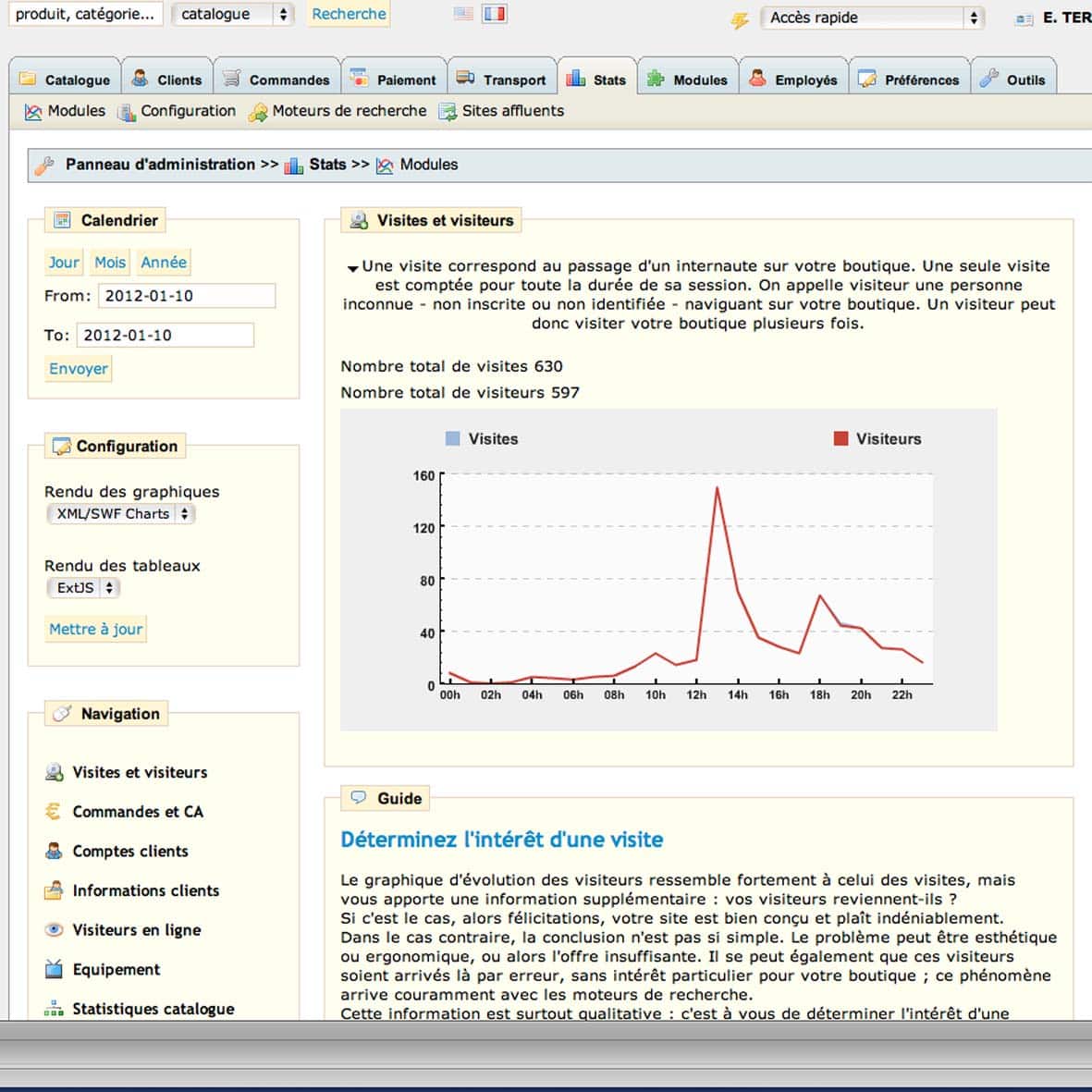
Task: Click the TV icon beside Equipement
Action: click(x=54, y=970)
